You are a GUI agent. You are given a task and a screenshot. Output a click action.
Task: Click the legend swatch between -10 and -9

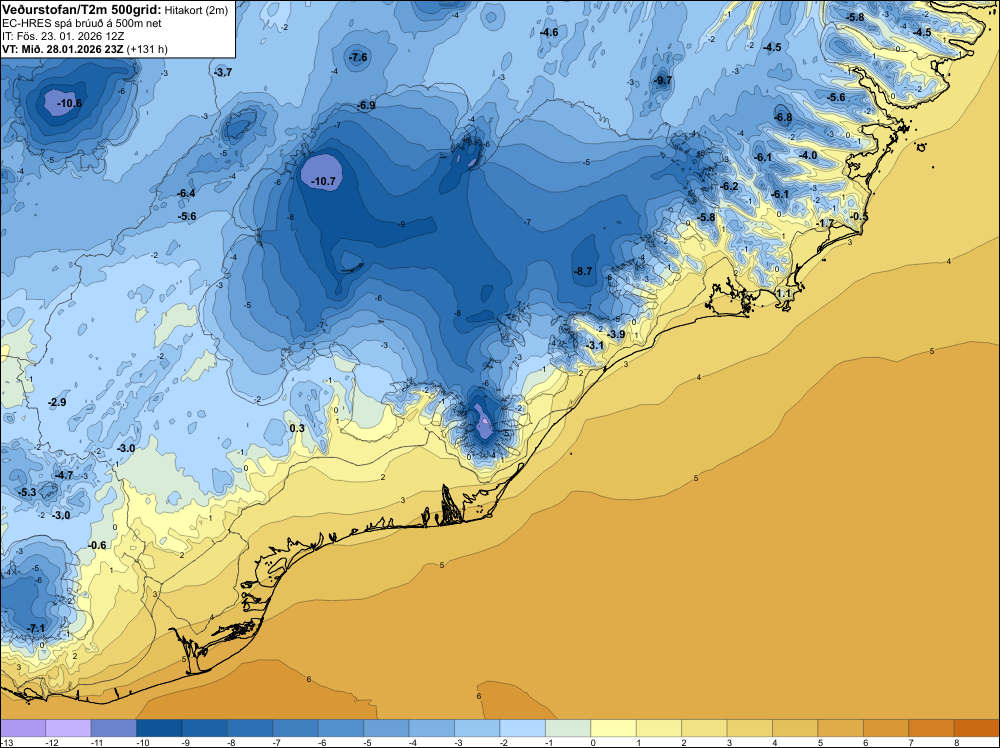coord(159,728)
